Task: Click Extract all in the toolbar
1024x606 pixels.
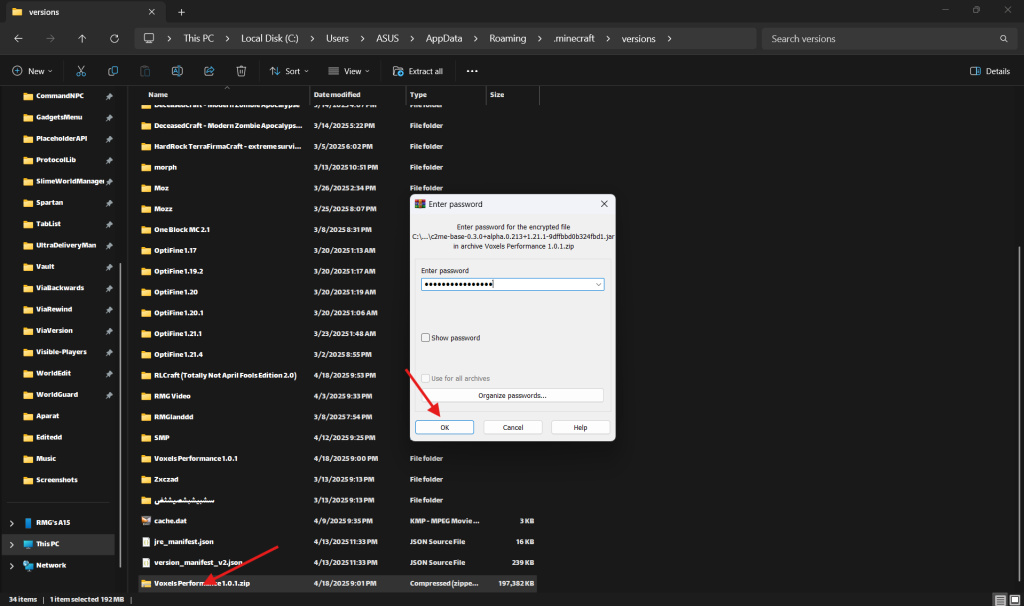Action: click(418, 71)
